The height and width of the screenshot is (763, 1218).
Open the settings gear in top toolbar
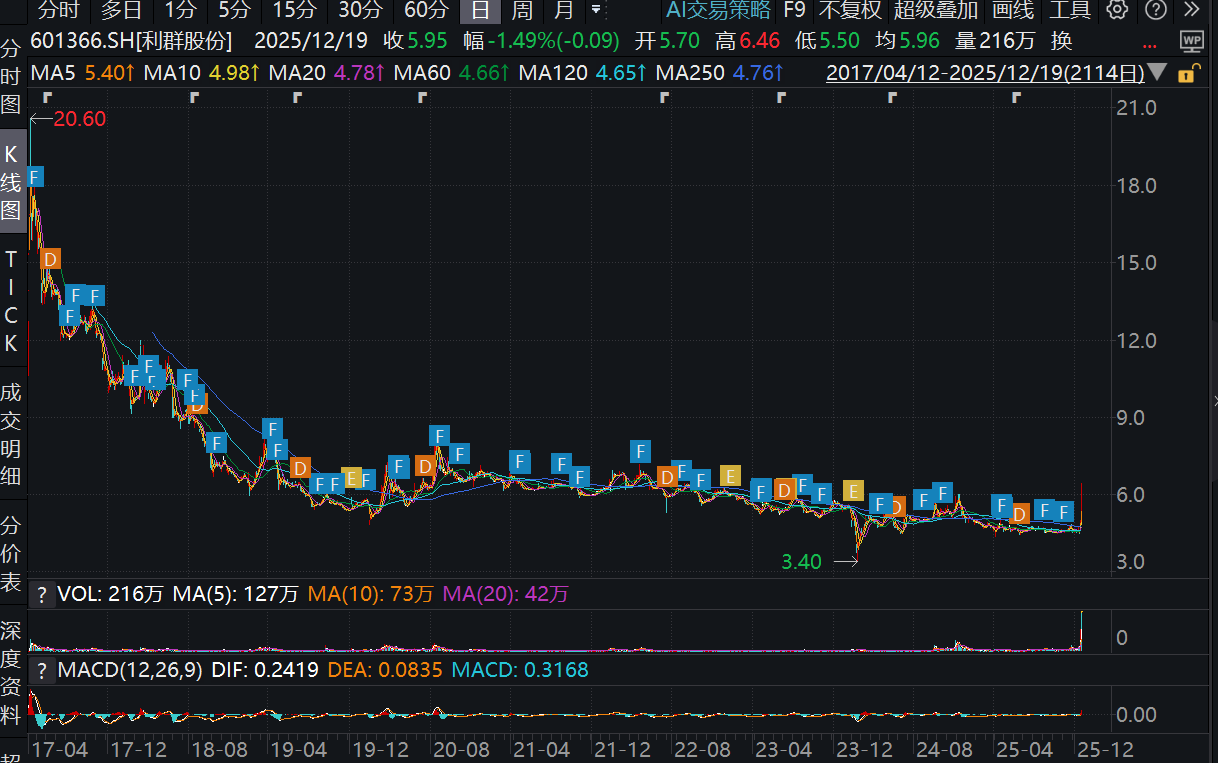(1117, 11)
